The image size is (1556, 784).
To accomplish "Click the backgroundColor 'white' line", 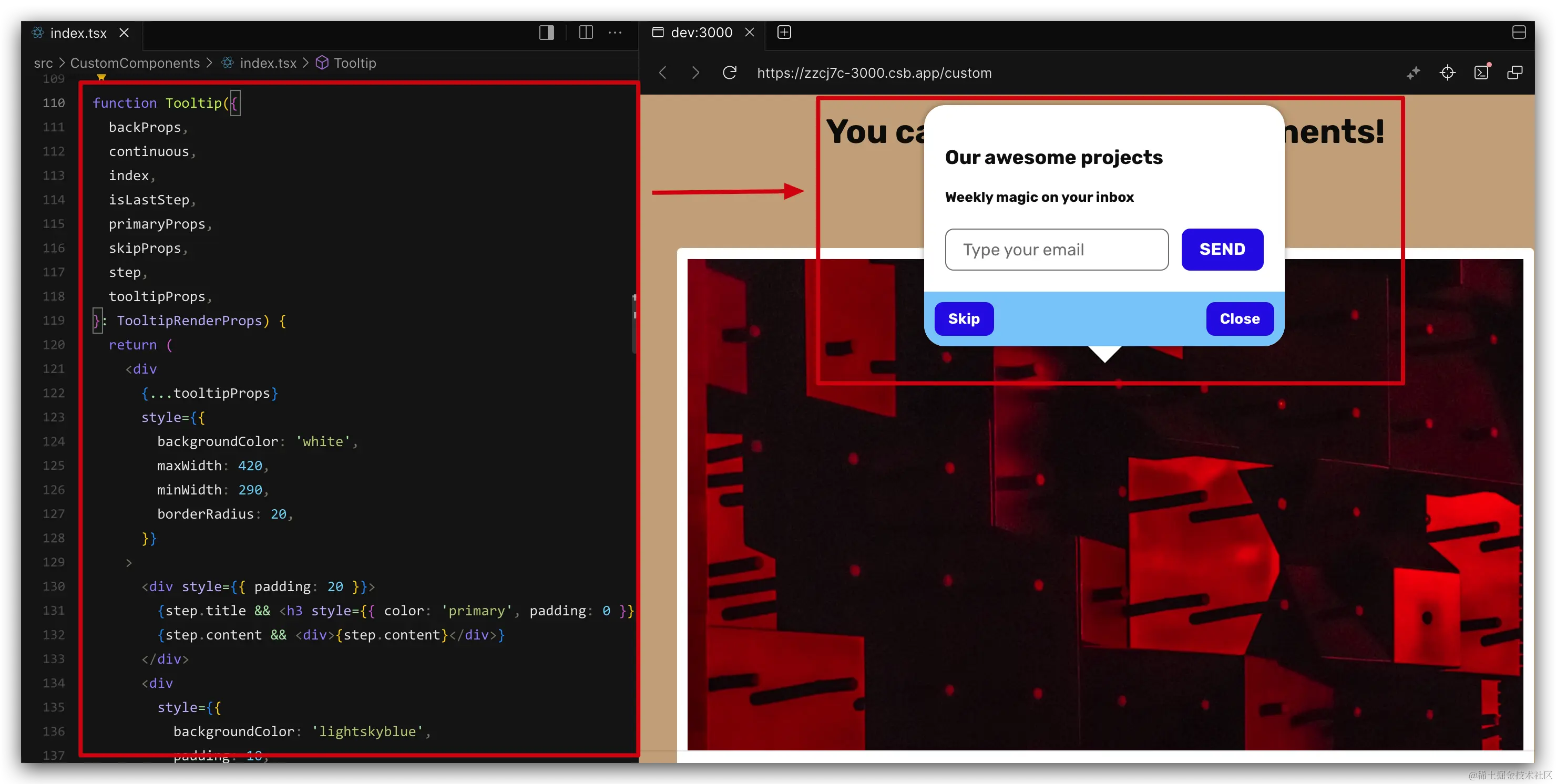I will pos(258,441).
